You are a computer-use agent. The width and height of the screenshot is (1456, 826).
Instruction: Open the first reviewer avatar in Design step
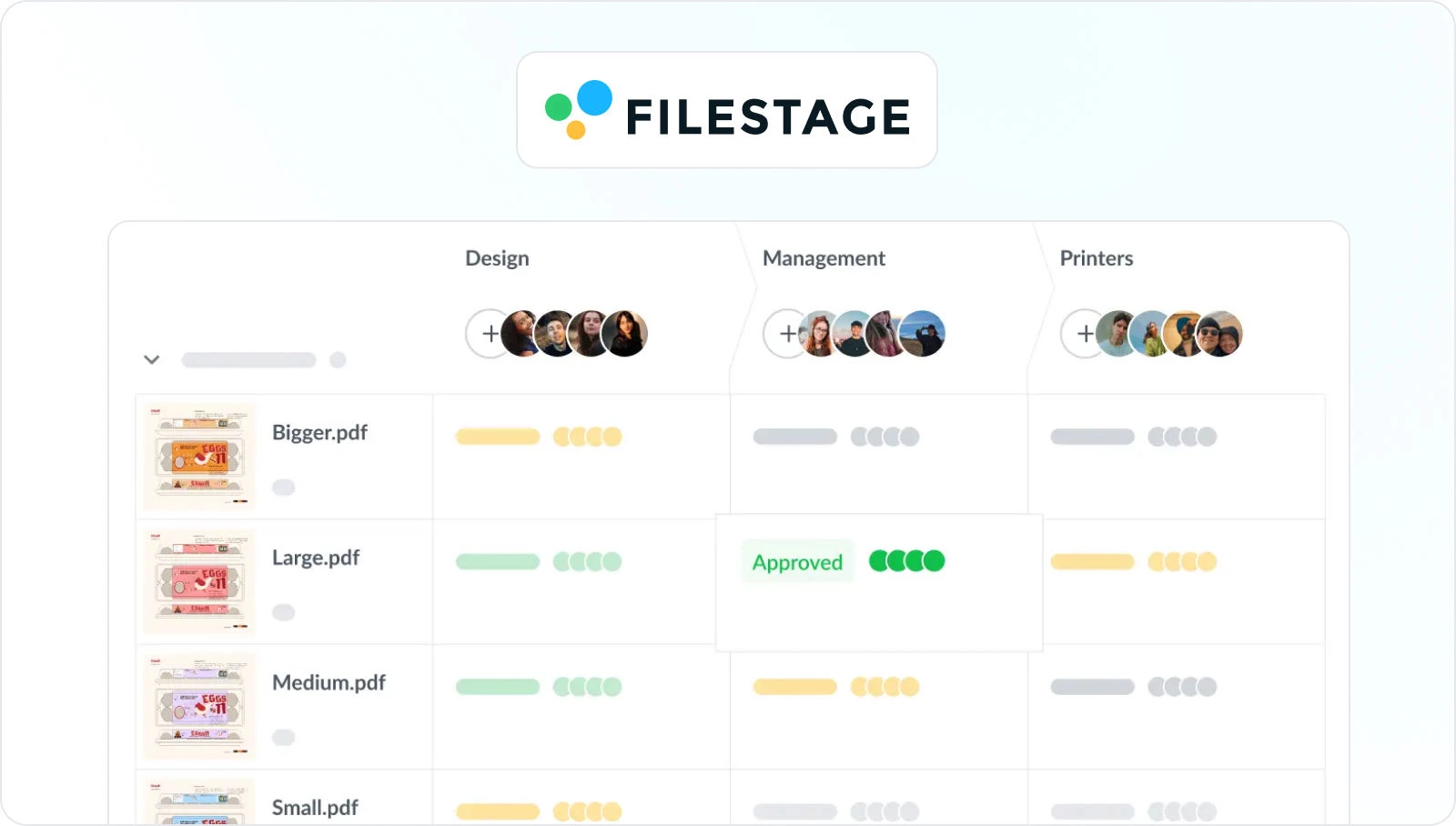point(521,334)
